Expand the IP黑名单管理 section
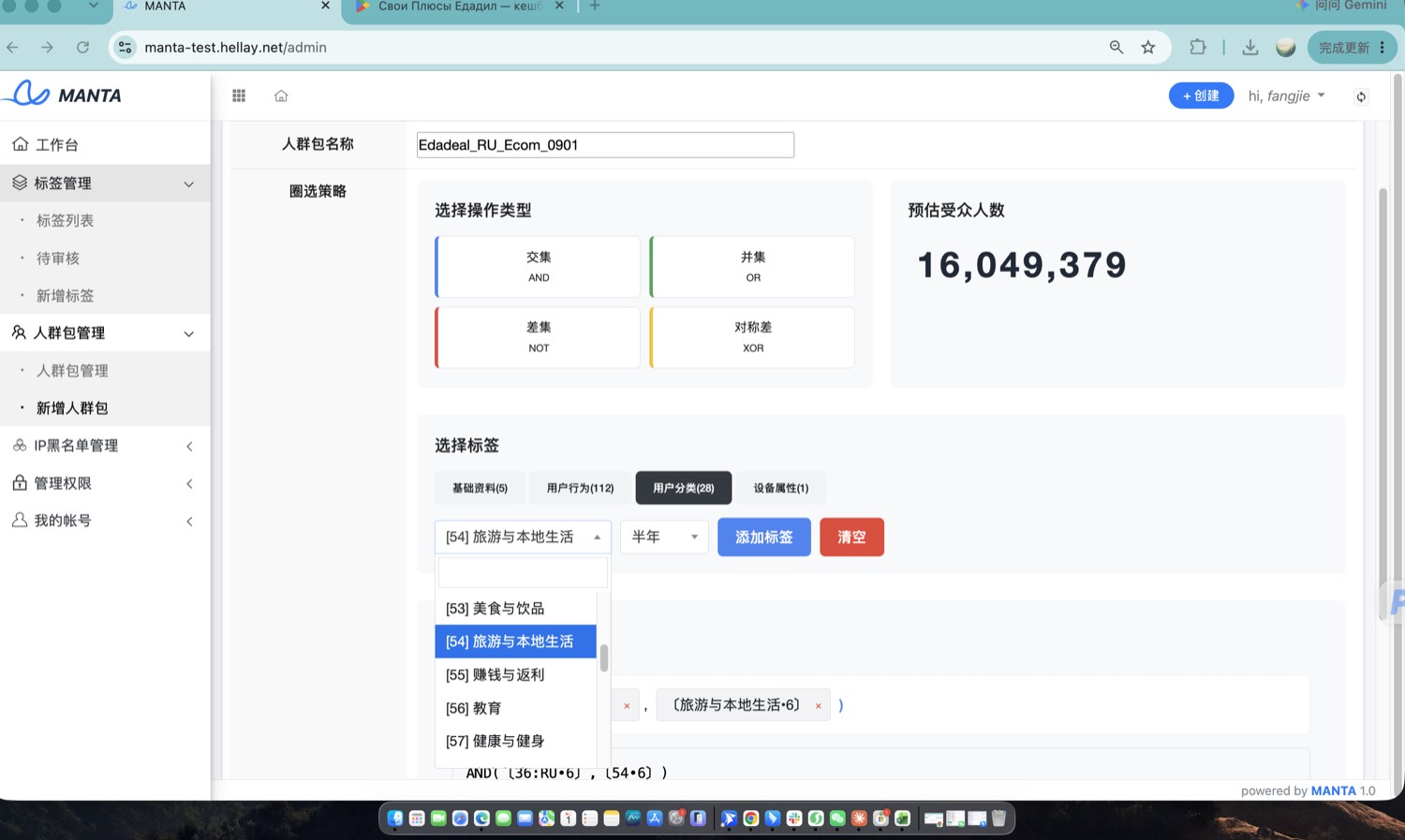Viewport: 1405px width, 840px height. point(105,446)
